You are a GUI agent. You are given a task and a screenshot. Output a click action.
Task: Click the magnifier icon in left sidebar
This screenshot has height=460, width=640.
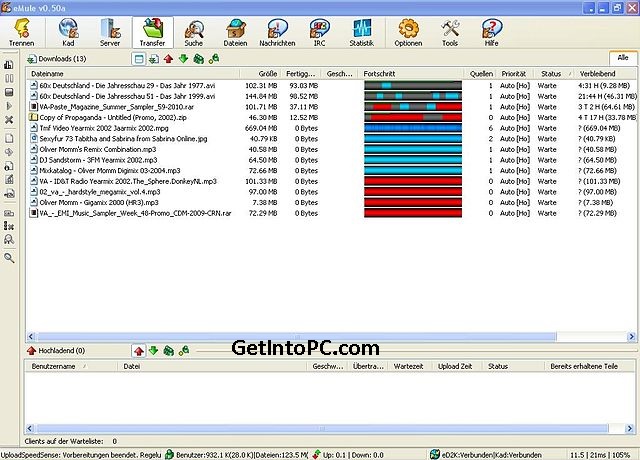pyautogui.click(x=9, y=258)
